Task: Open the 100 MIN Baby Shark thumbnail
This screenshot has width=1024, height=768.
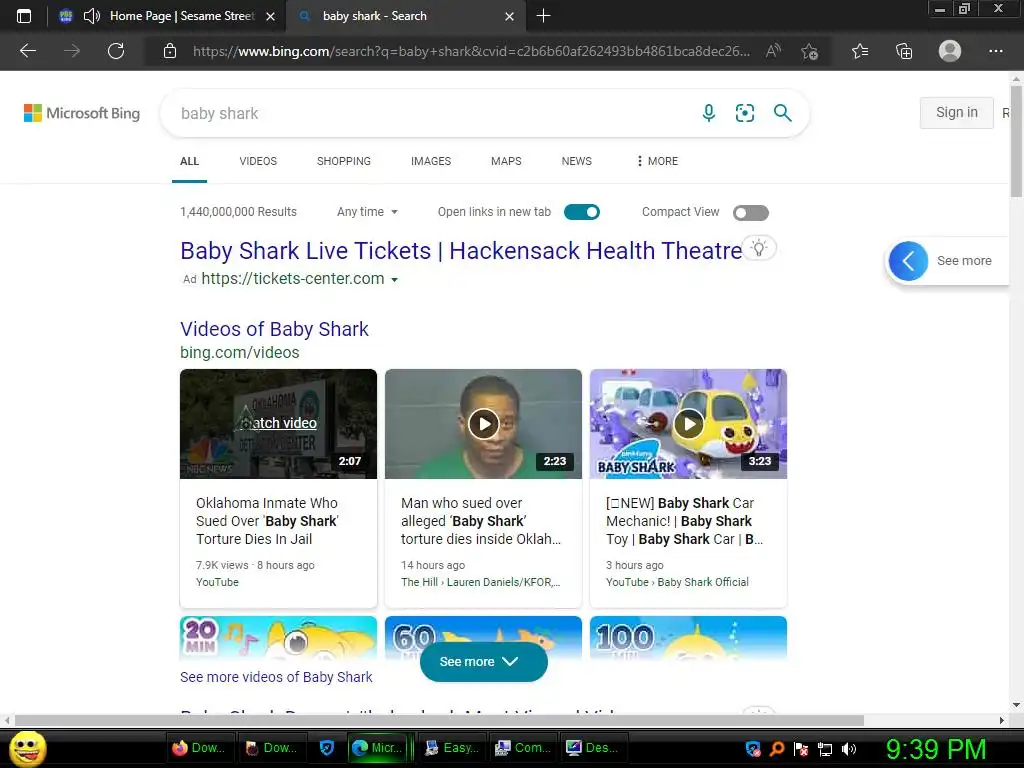Action: [x=688, y=638]
